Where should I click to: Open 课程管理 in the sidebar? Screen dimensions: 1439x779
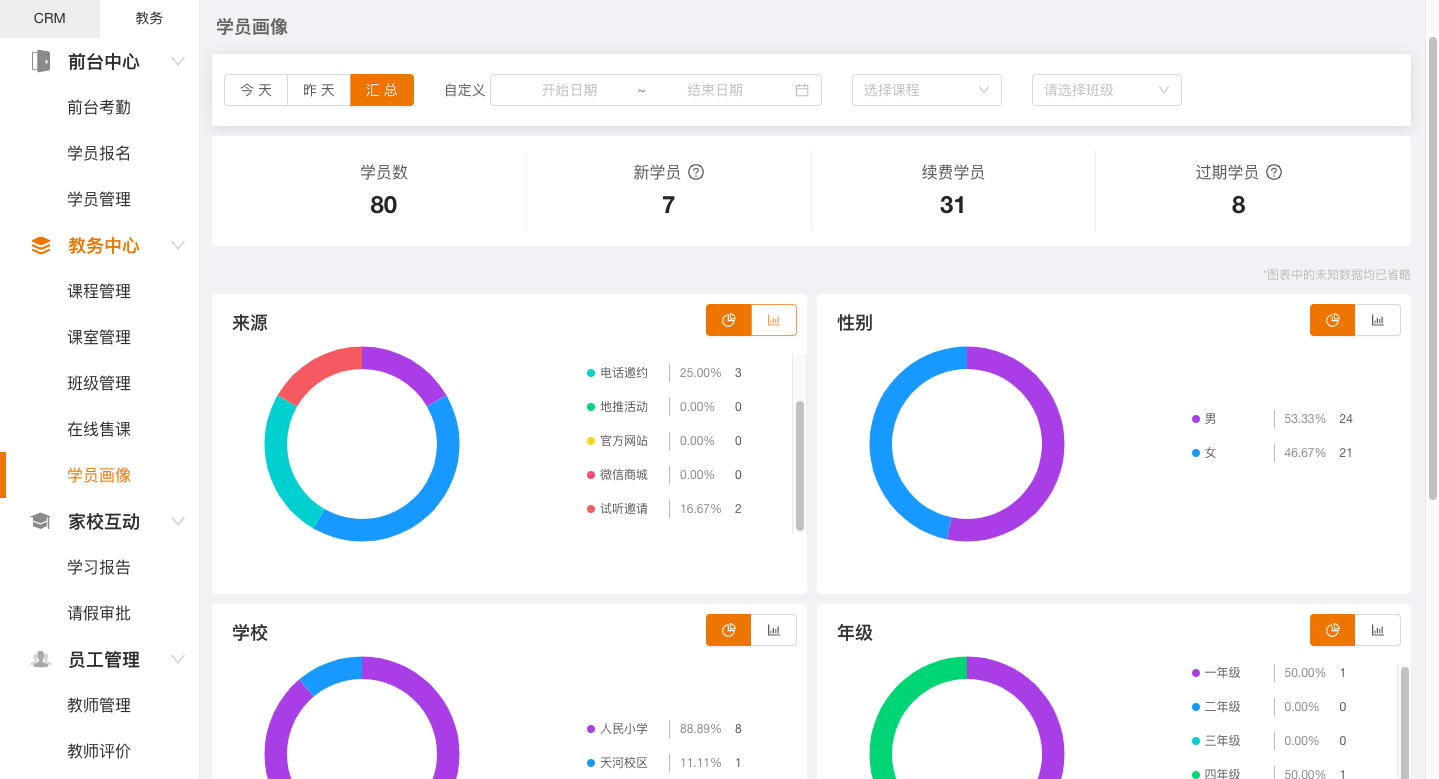click(x=99, y=292)
